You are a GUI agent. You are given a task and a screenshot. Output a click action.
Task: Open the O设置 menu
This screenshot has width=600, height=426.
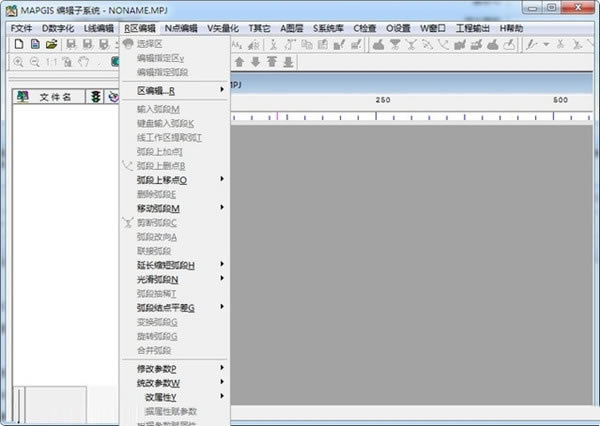tap(401, 28)
